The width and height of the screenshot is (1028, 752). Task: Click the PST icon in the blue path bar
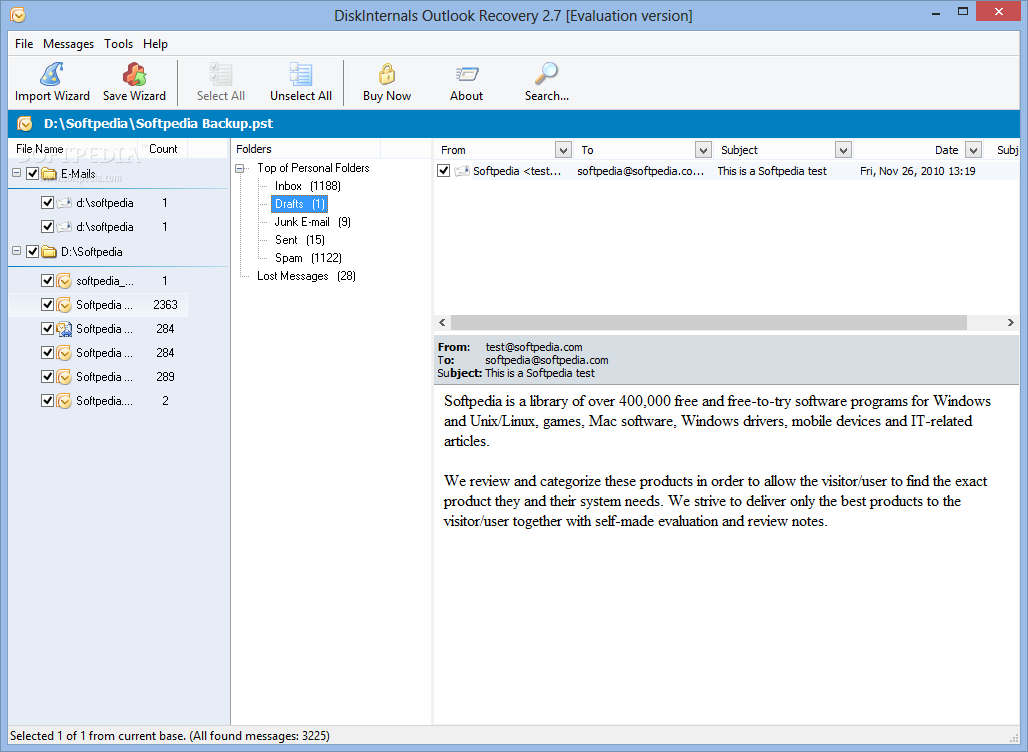click(x=25, y=123)
